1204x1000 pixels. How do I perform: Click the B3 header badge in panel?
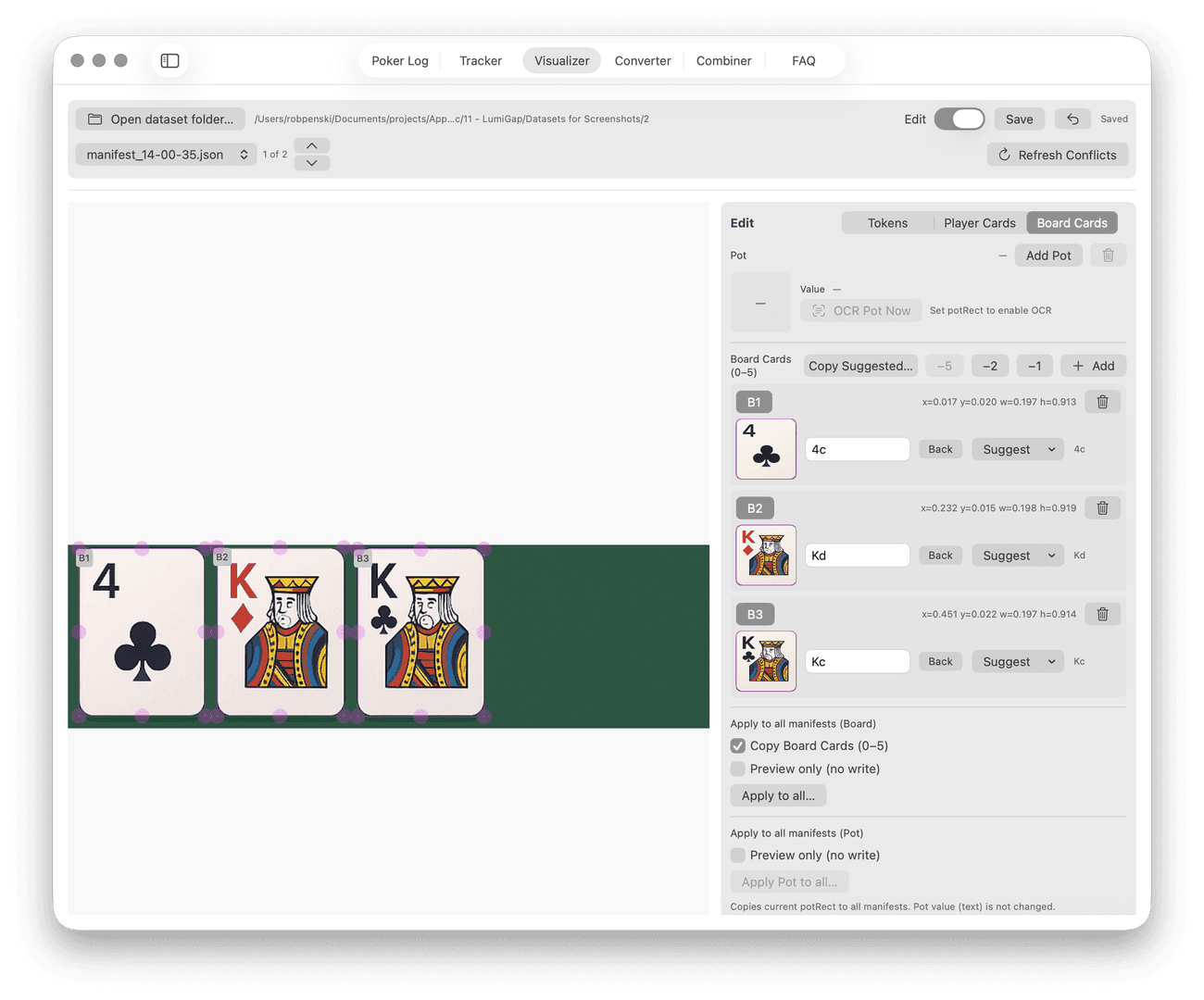755,614
